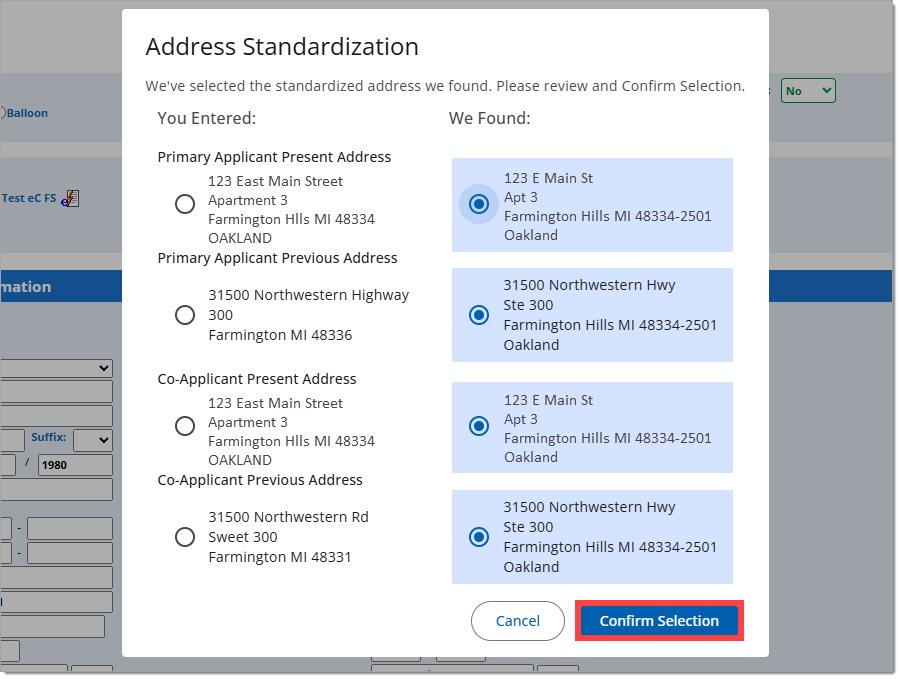Select the Balloon radio option
The width and height of the screenshot is (900, 679).
point(3,113)
